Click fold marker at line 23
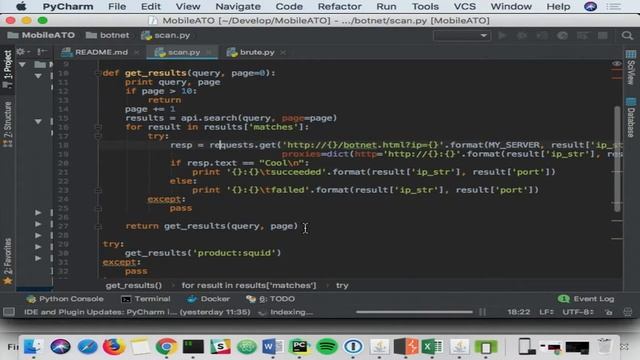The height and width of the screenshot is (360, 640). click(98, 190)
